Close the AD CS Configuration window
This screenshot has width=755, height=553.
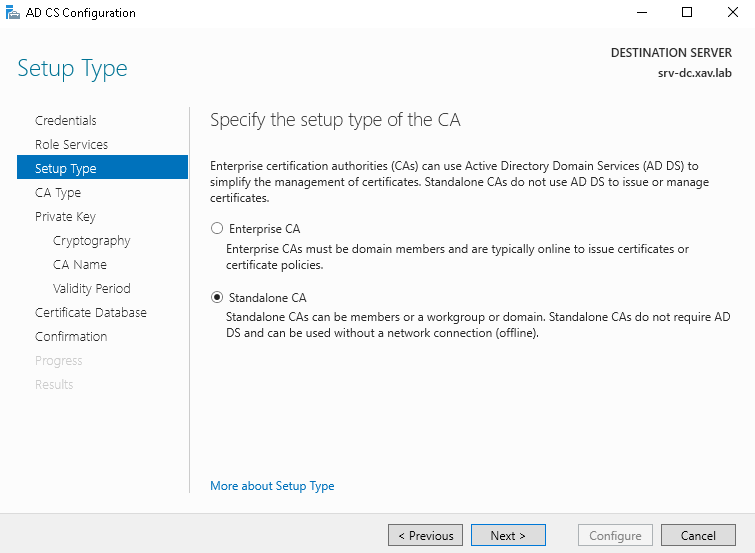[732, 13]
